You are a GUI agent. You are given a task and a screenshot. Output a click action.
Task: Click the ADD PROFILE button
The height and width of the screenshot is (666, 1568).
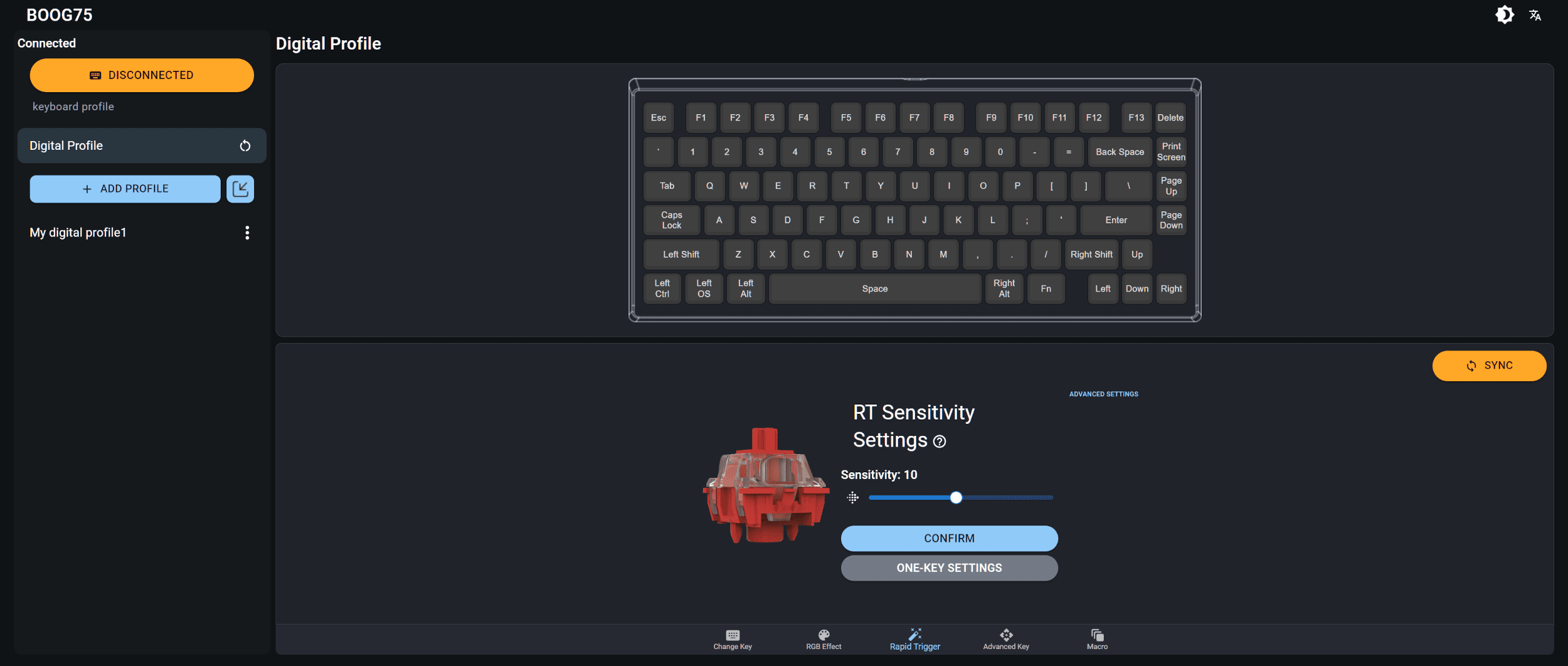[x=125, y=189]
